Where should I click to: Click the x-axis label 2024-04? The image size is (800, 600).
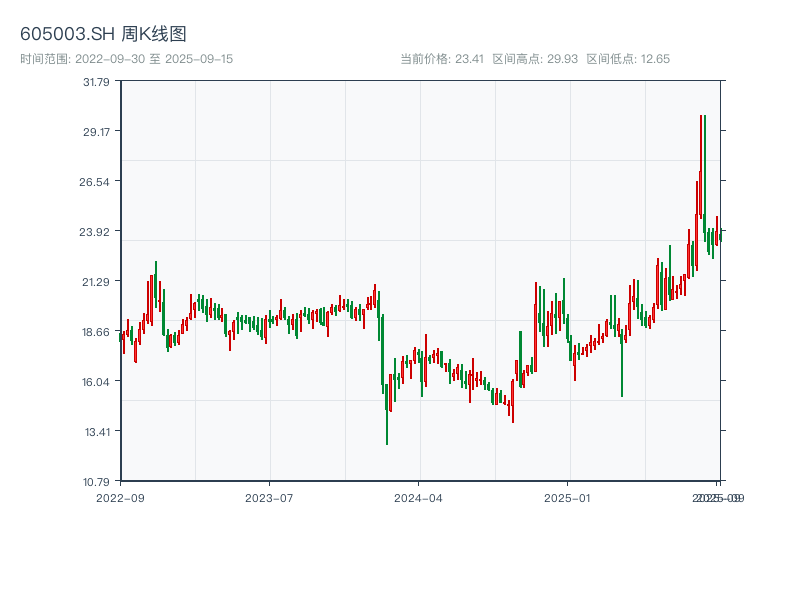point(418,498)
